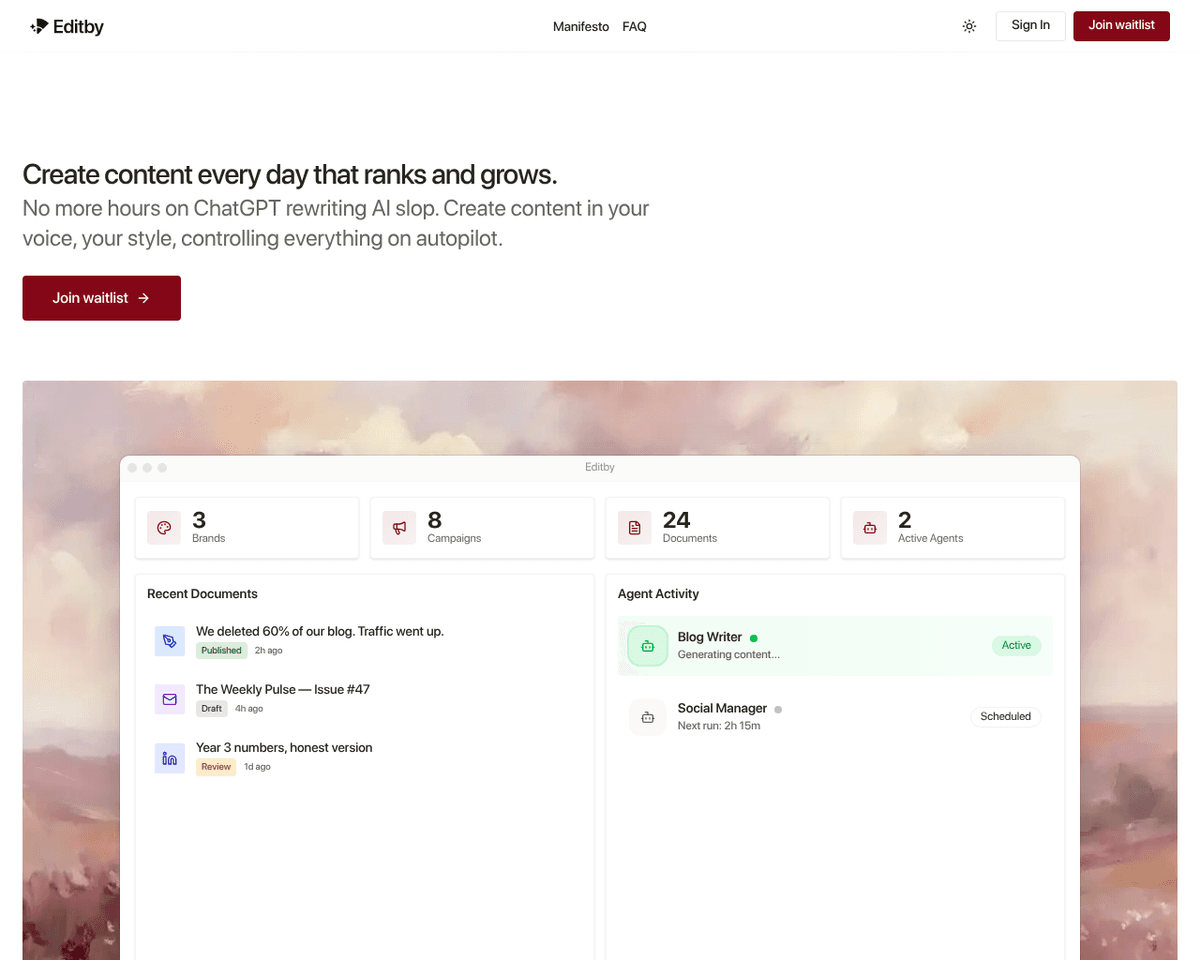Click the Active status badge on Blog Writer
Viewport: 1200px width, 960px height.
point(1016,646)
